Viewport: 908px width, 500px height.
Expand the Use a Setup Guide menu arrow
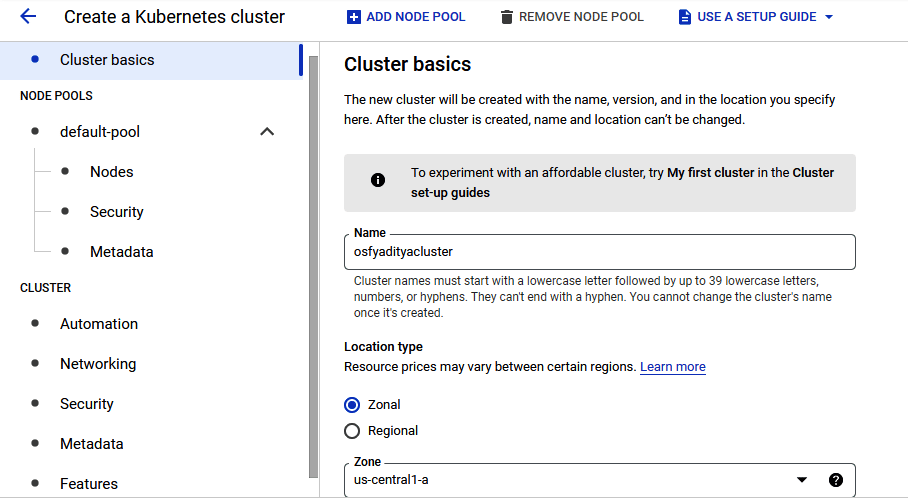click(x=829, y=17)
